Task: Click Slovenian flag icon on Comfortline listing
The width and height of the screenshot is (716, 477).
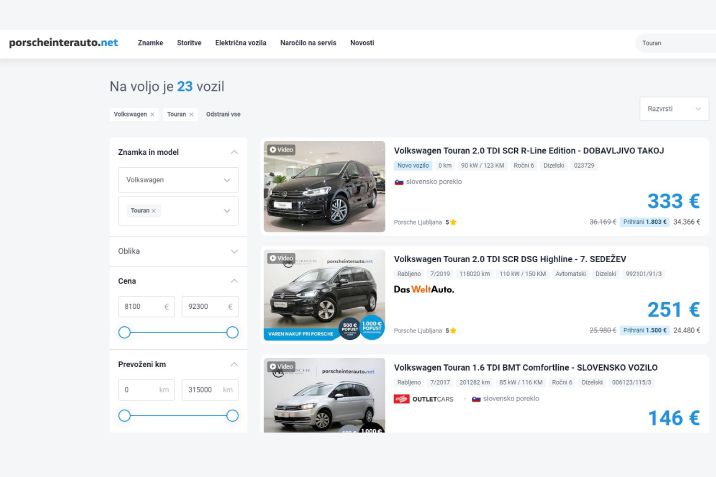Action: (x=476, y=399)
